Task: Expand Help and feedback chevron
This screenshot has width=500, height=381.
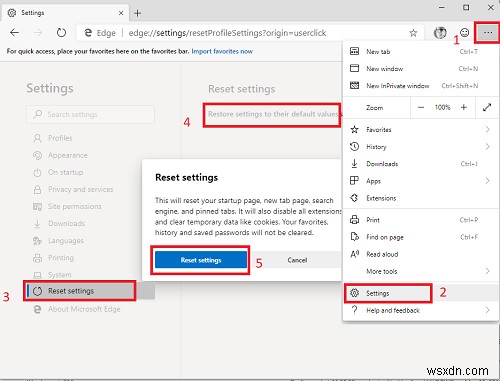Action: [x=487, y=310]
